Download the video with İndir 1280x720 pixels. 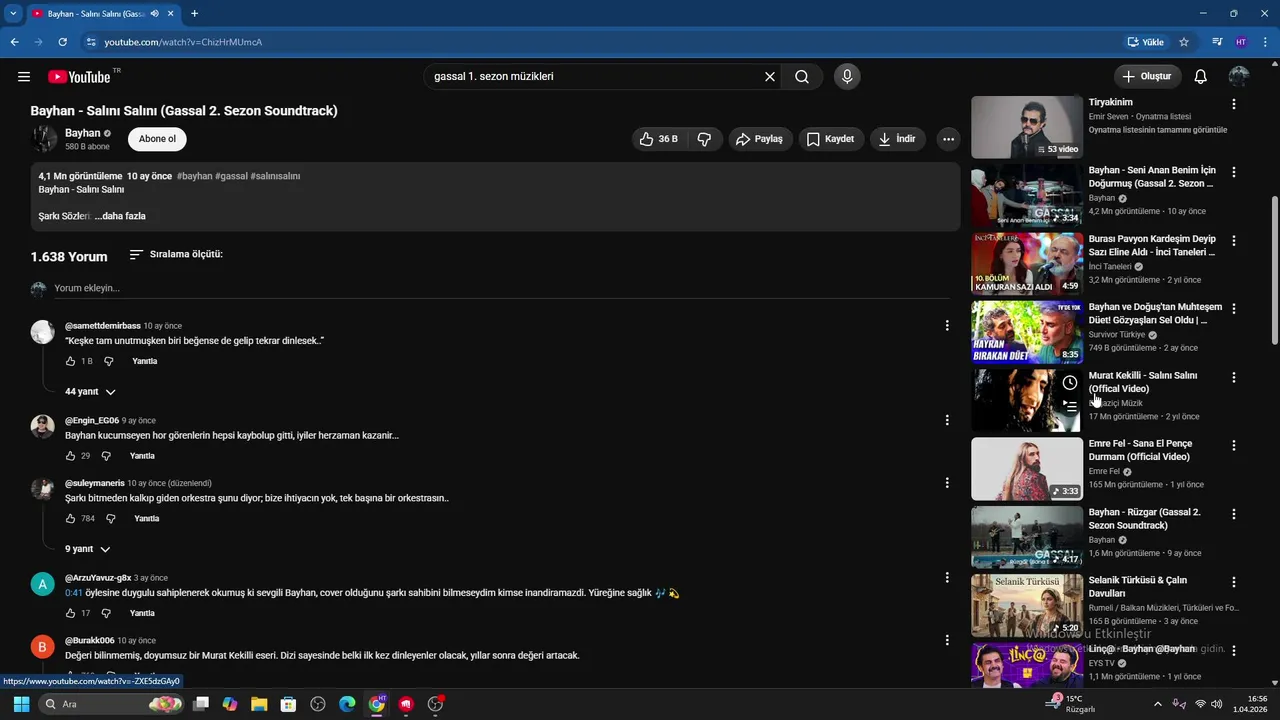coord(897,139)
